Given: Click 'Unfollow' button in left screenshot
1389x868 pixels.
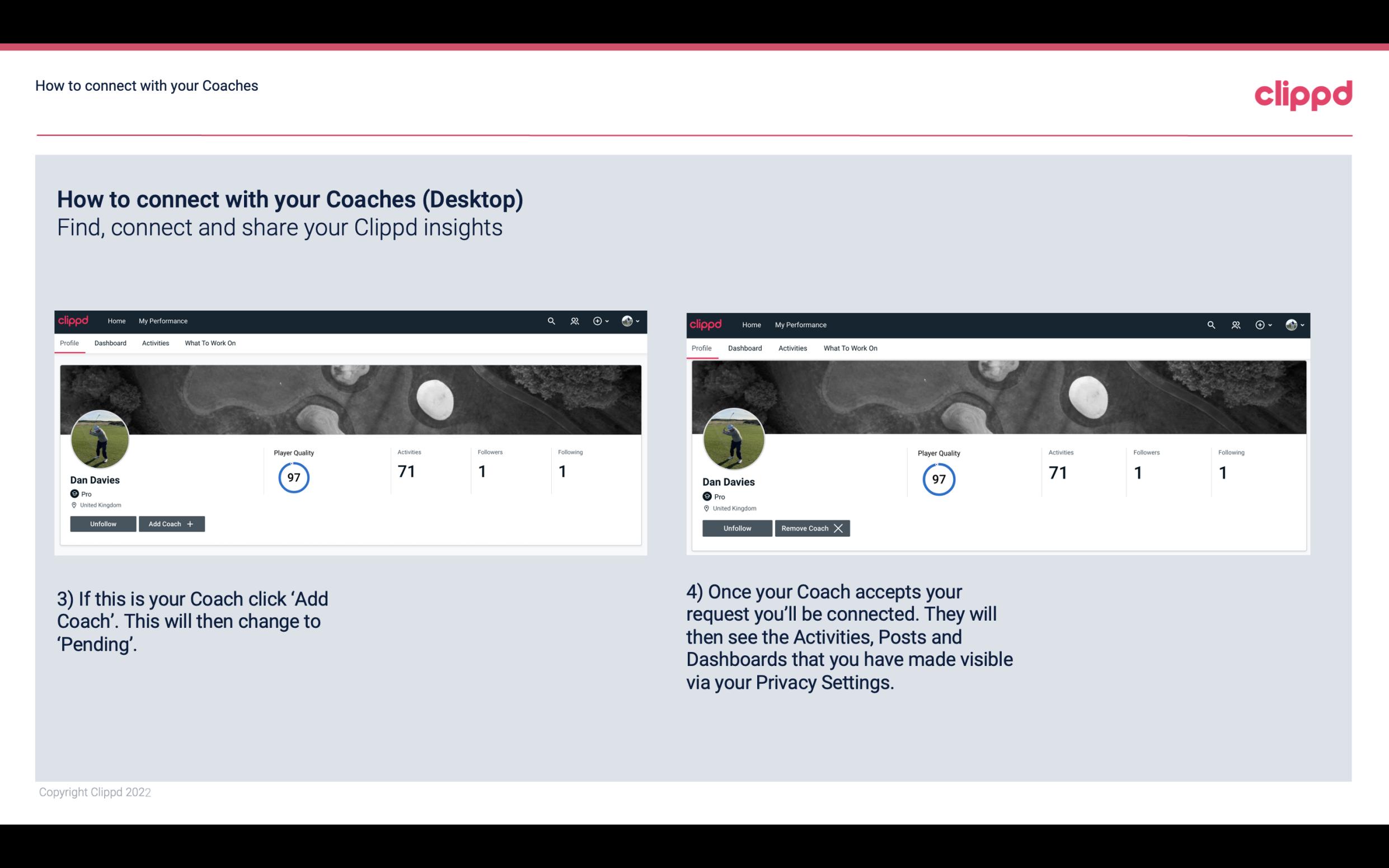Looking at the screenshot, I should pyautogui.click(x=103, y=524).
